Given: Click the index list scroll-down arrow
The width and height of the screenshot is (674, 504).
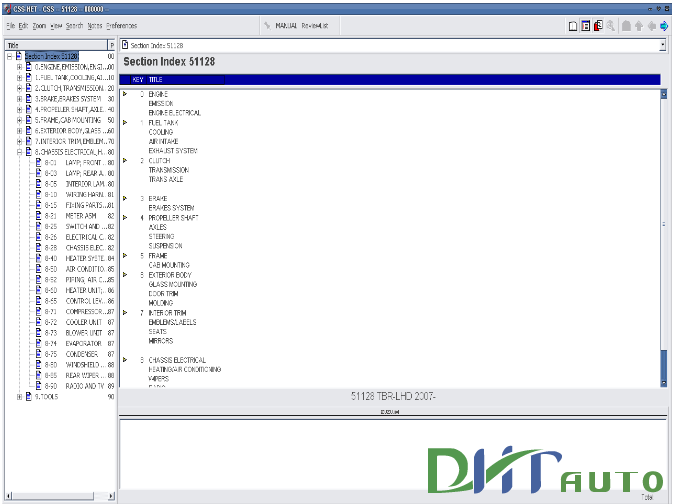Looking at the screenshot, I should 664,382.
